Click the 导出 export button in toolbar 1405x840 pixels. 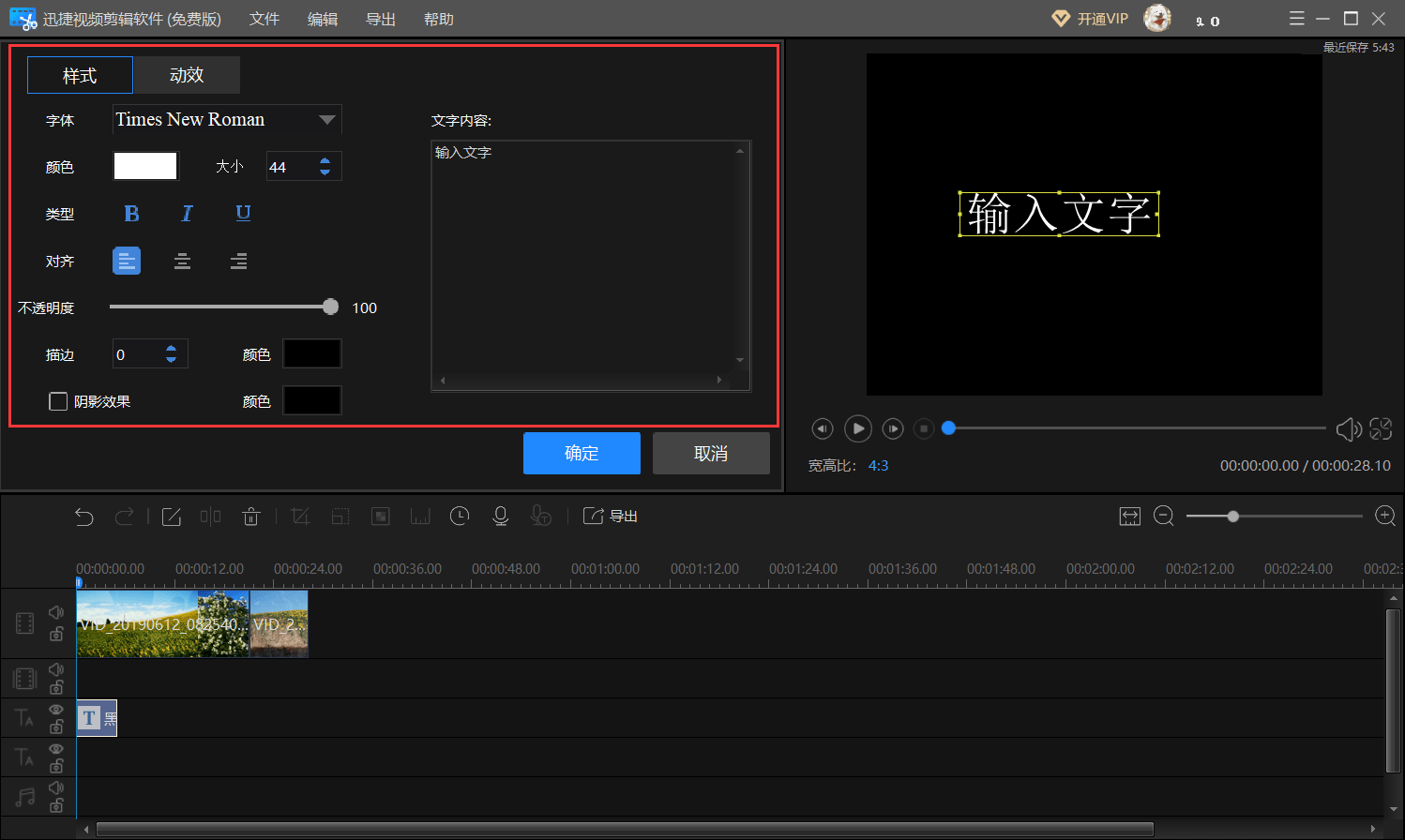coord(611,516)
